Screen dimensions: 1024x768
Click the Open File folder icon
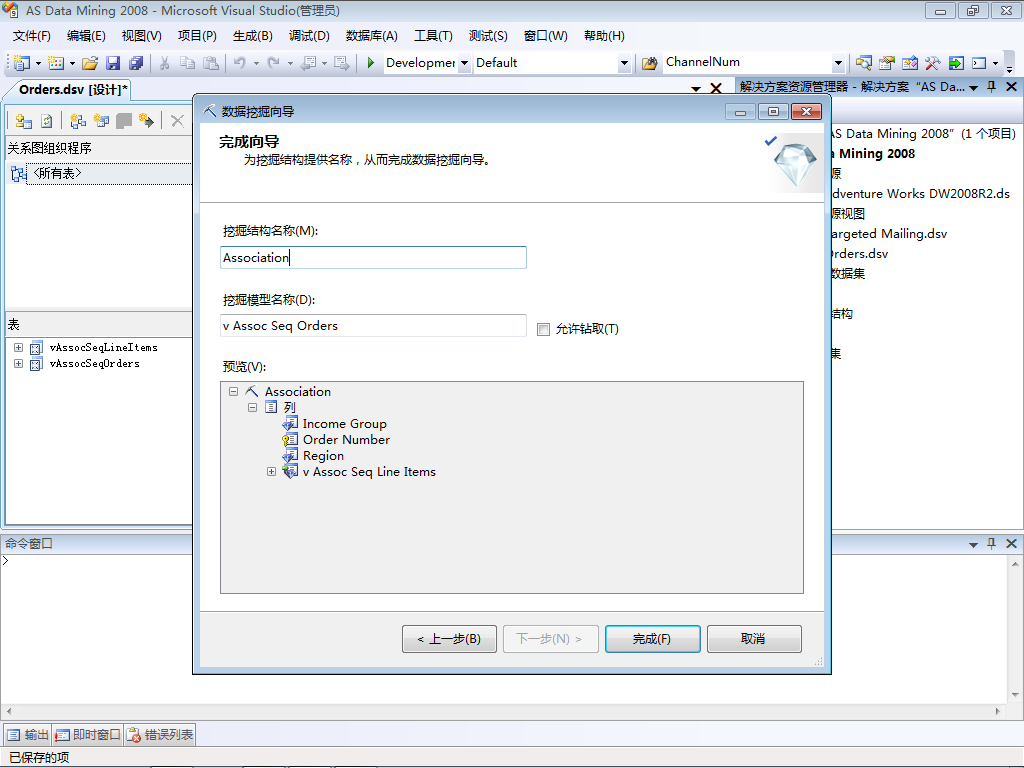[90, 63]
